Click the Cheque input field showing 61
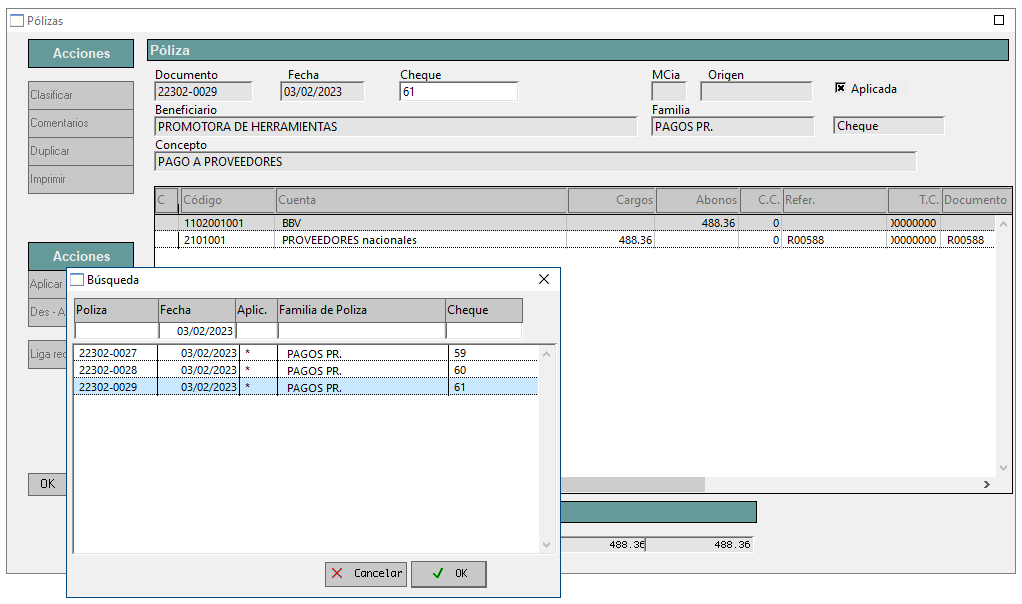This screenshot has width=1022, height=604. click(x=459, y=91)
